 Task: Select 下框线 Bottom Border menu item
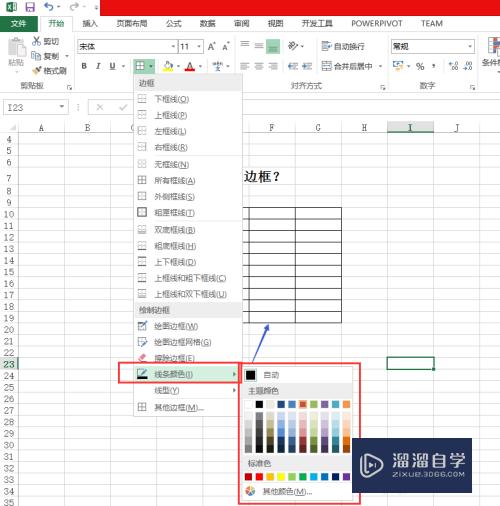(x=187, y=99)
